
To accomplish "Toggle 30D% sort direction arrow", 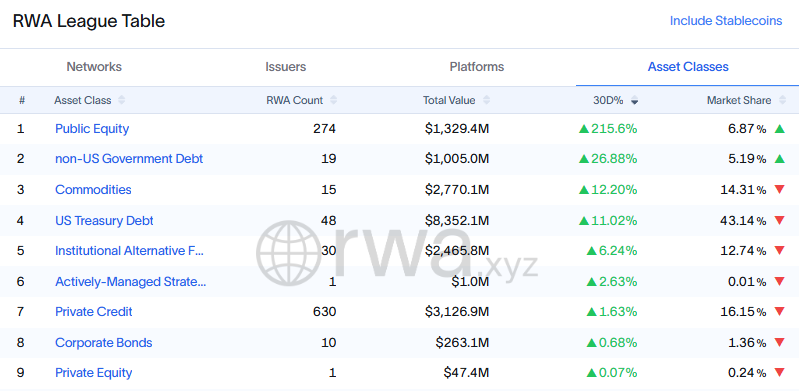I will 634,101.
